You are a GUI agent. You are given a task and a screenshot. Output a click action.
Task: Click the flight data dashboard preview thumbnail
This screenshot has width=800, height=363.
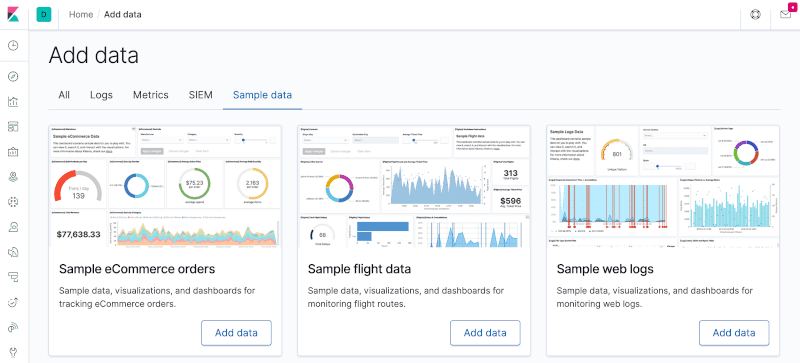414,186
